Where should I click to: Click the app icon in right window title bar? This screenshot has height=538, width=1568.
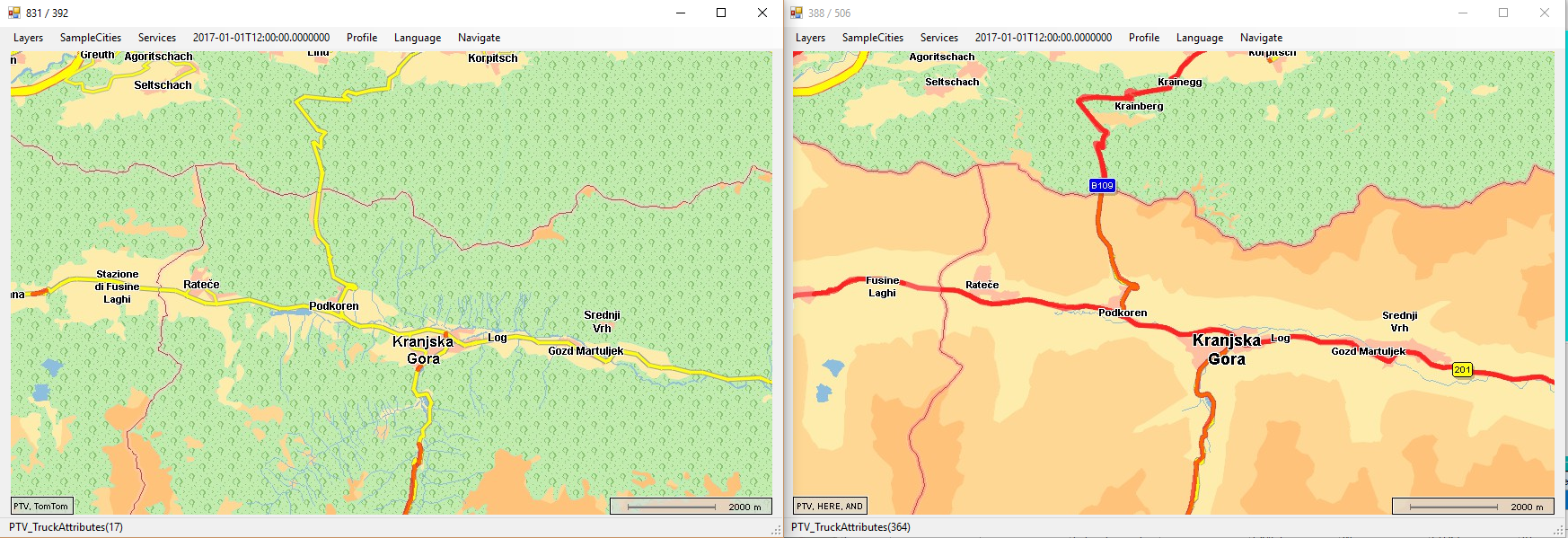(x=797, y=13)
